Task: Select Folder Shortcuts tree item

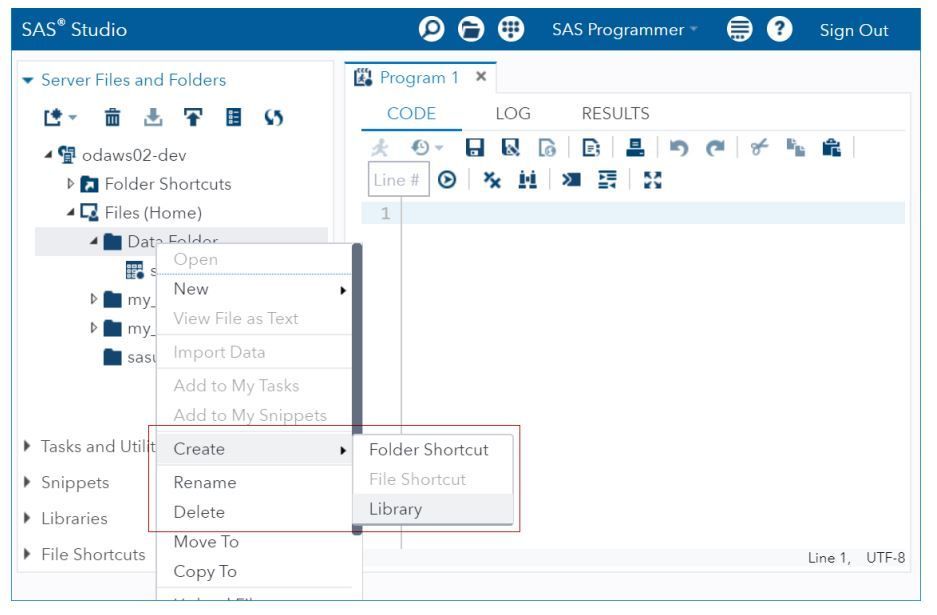Action: tap(168, 184)
